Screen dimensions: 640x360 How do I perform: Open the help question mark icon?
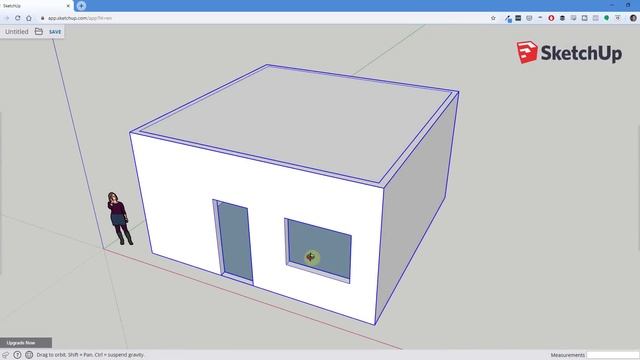(17, 355)
